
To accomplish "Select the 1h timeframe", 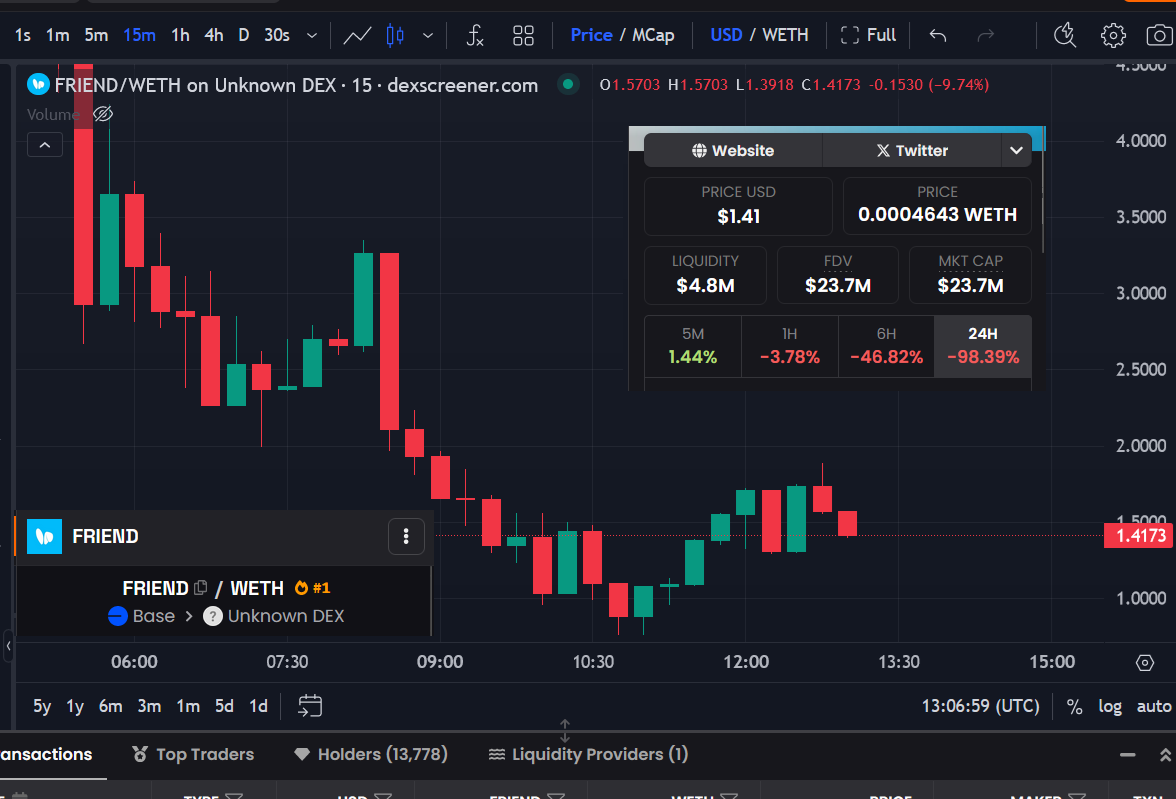I will click(x=180, y=35).
